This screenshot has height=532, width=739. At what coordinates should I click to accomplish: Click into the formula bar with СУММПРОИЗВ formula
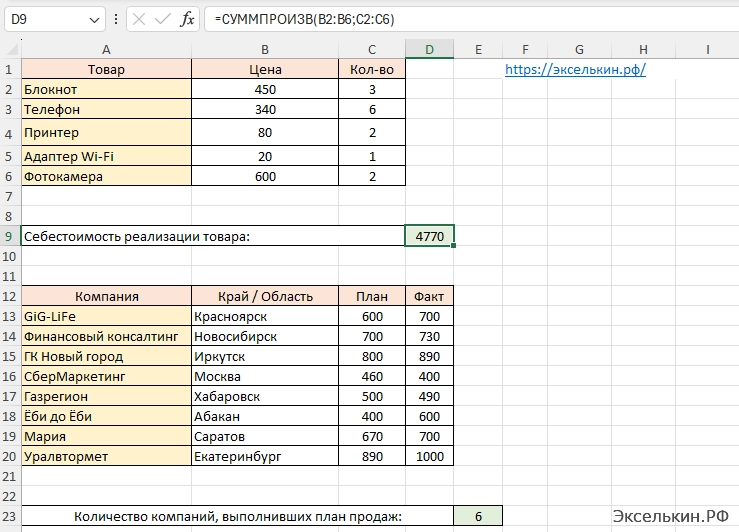tap(460, 19)
